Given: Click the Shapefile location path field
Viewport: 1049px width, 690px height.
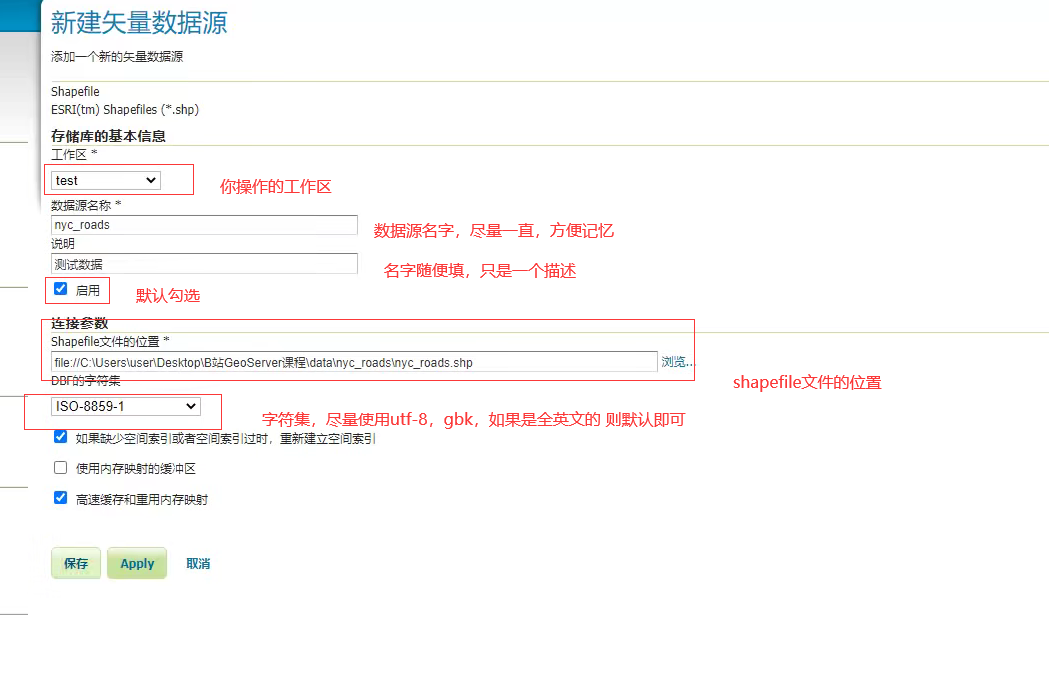Looking at the screenshot, I should click(x=354, y=362).
